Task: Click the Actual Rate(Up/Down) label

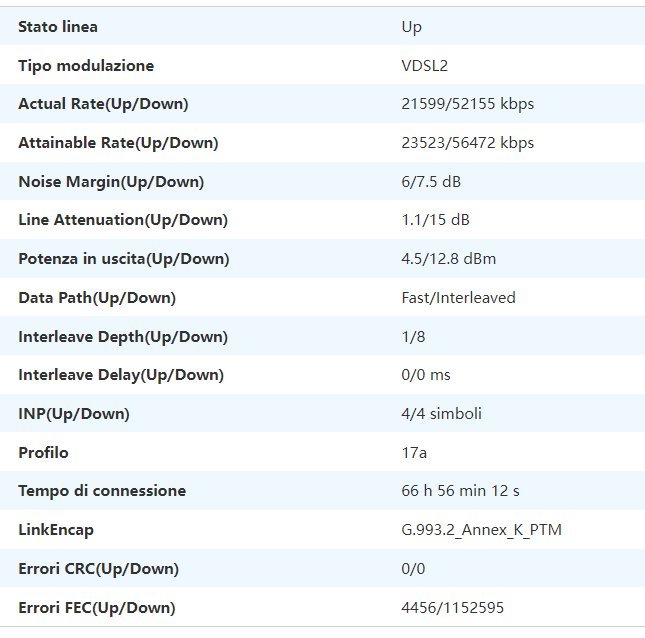Action: (103, 104)
